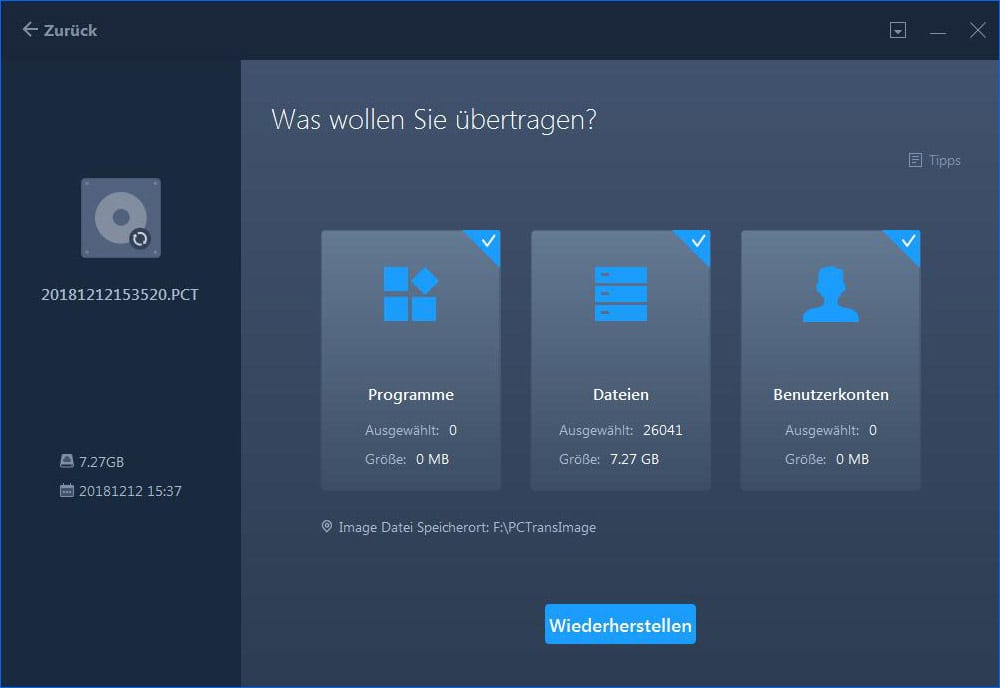Close the application window
The width and height of the screenshot is (1000, 688).
point(978,30)
